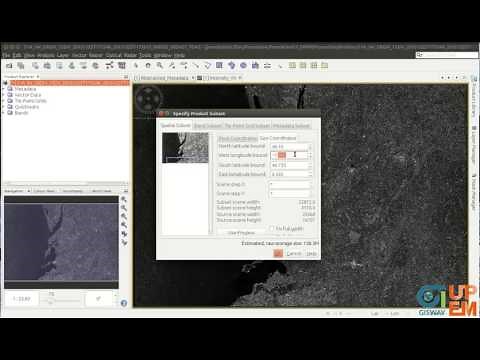Activate the Selection pointer tool
The width and height of the screenshot is (480, 360).
(x=136, y=66)
